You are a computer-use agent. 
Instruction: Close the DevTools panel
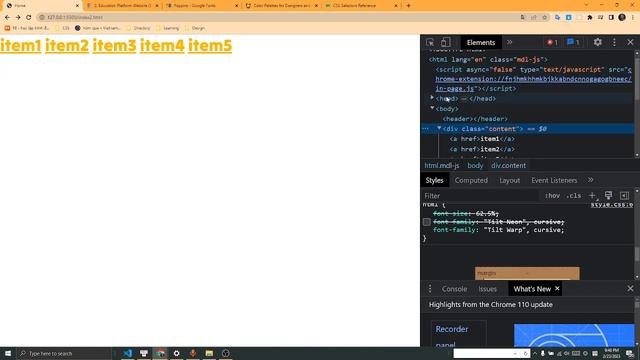pyautogui.click(x=630, y=42)
